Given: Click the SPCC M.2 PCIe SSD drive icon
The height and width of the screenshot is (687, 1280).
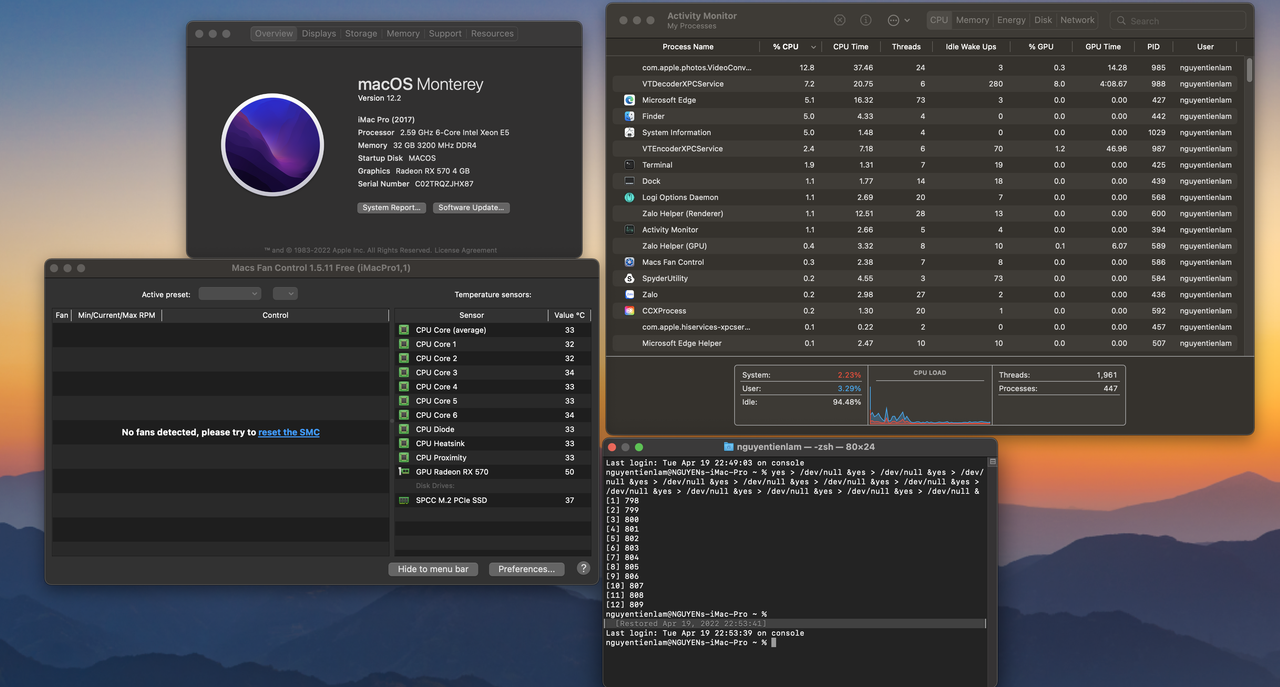Looking at the screenshot, I should point(404,500).
